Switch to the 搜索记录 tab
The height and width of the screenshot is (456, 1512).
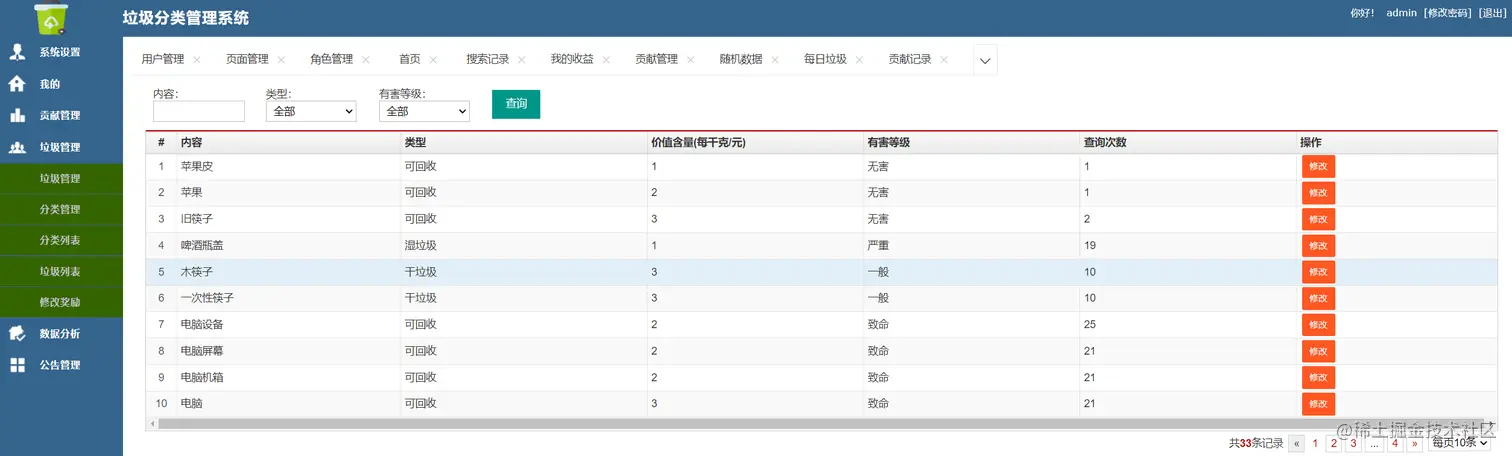[488, 59]
